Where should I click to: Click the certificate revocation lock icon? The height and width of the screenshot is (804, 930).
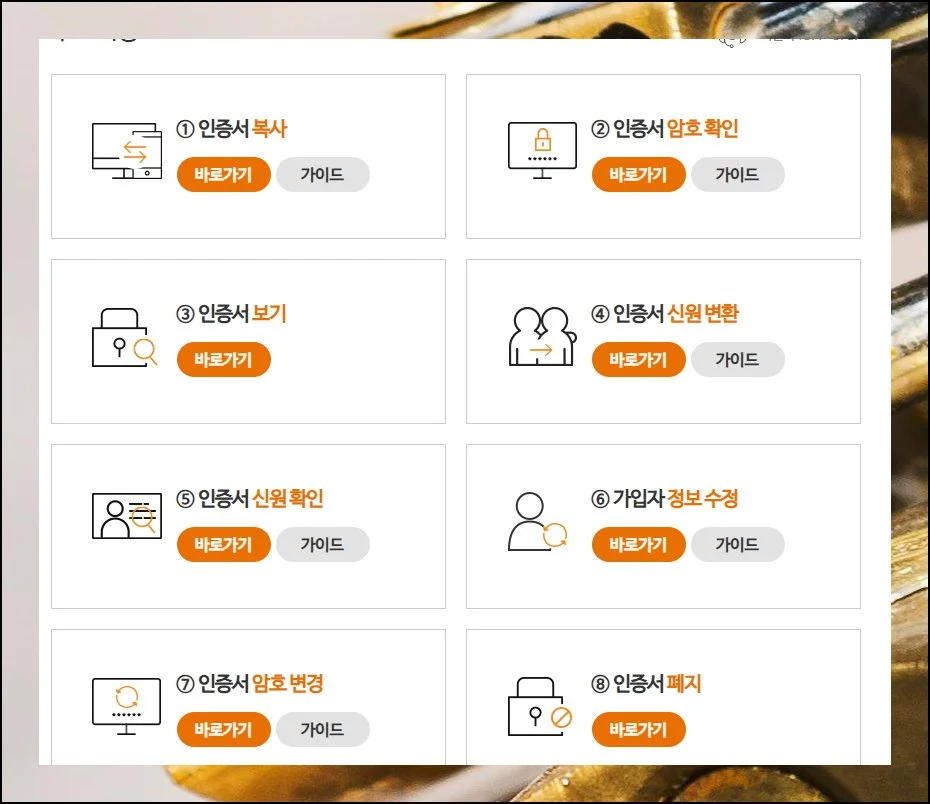pos(541,706)
